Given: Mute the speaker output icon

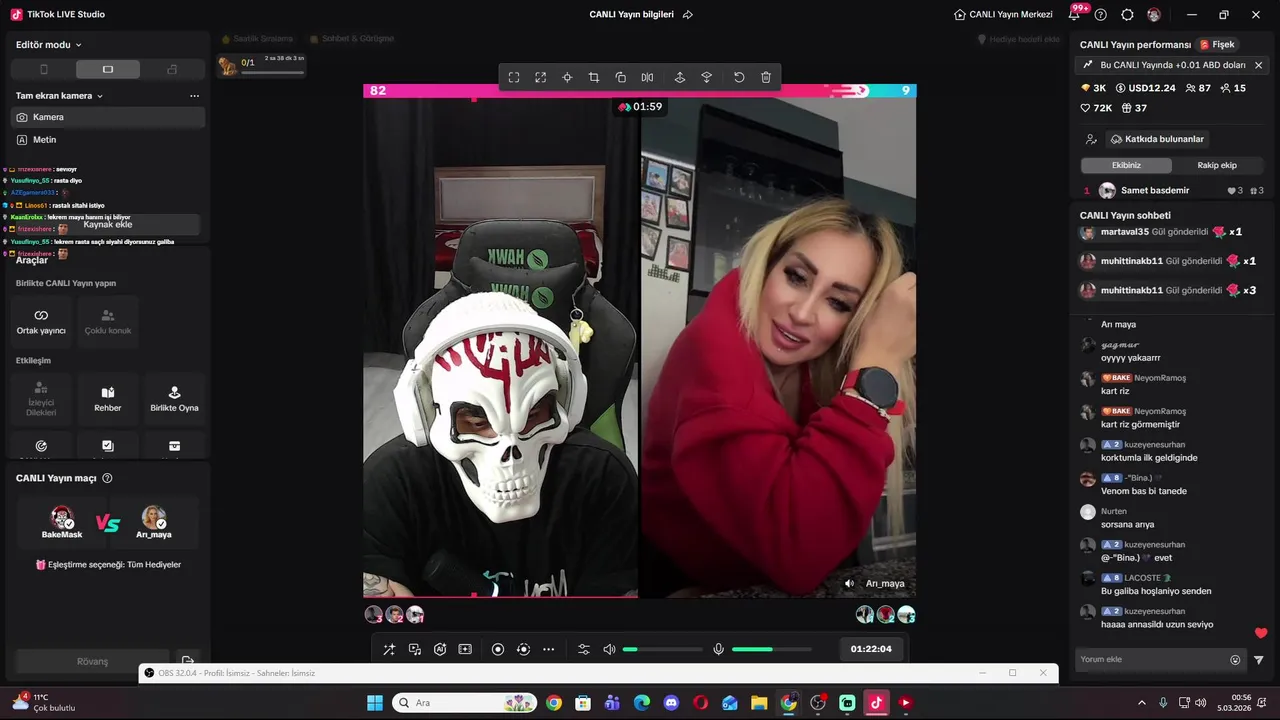Looking at the screenshot, I should [609, 649].
